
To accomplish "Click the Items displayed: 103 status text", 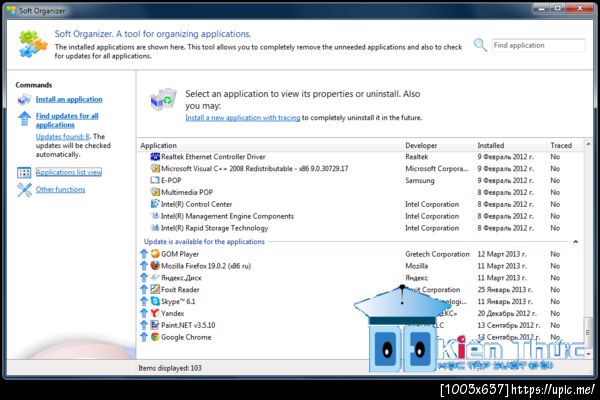I will click(170, 368).
